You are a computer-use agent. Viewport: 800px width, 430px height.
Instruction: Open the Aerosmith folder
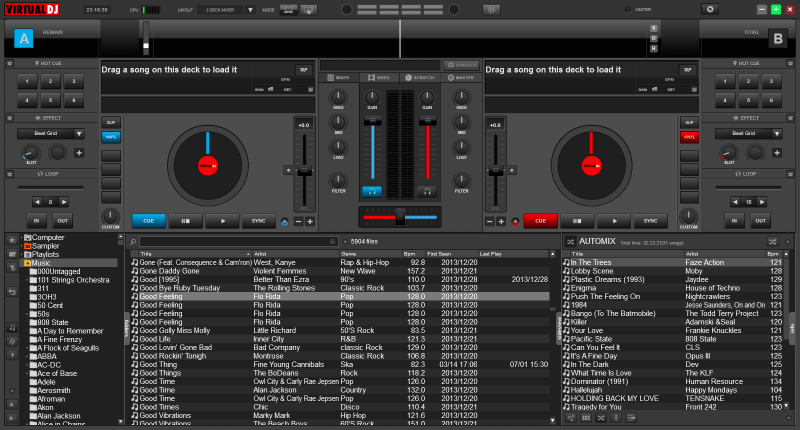coord(54,390)
